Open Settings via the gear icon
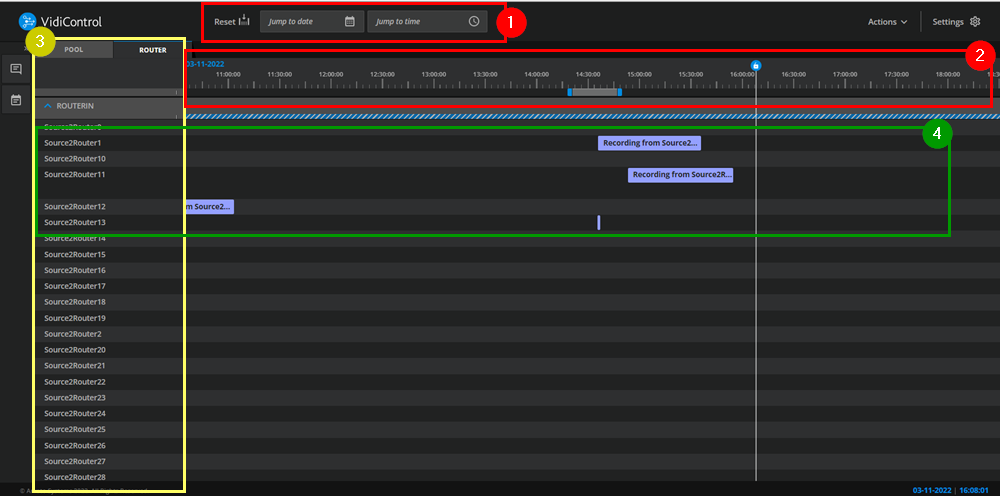The width and height of the screenshot is (1000, 496). point(975,21)
